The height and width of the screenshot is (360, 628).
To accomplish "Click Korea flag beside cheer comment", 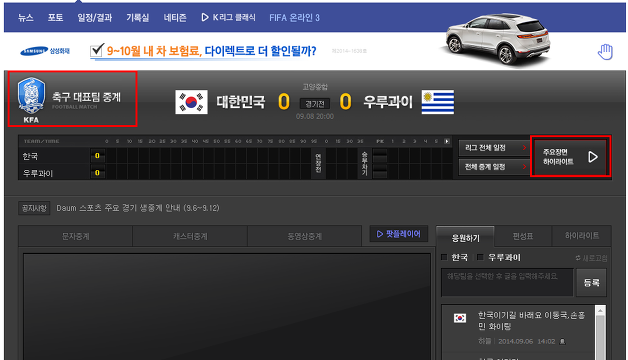I will [x=460, y=318].
